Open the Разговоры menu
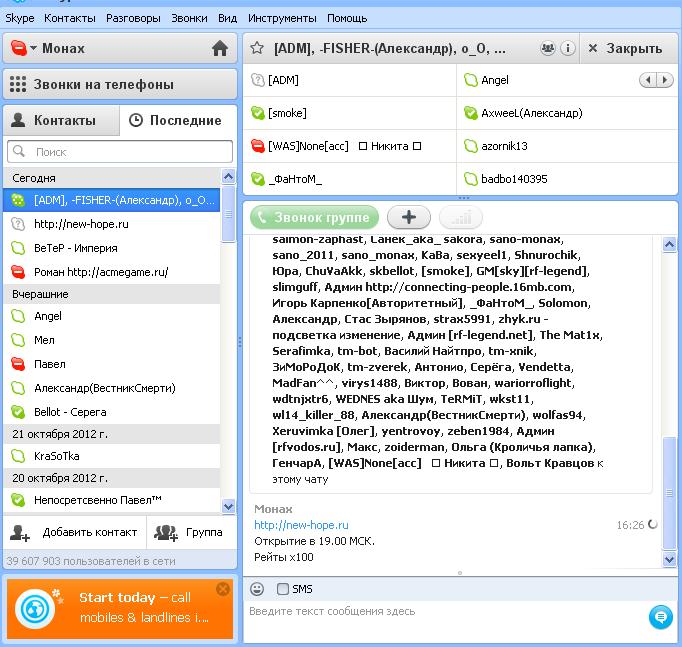This screenshot has width=682, height=647. 133,18
